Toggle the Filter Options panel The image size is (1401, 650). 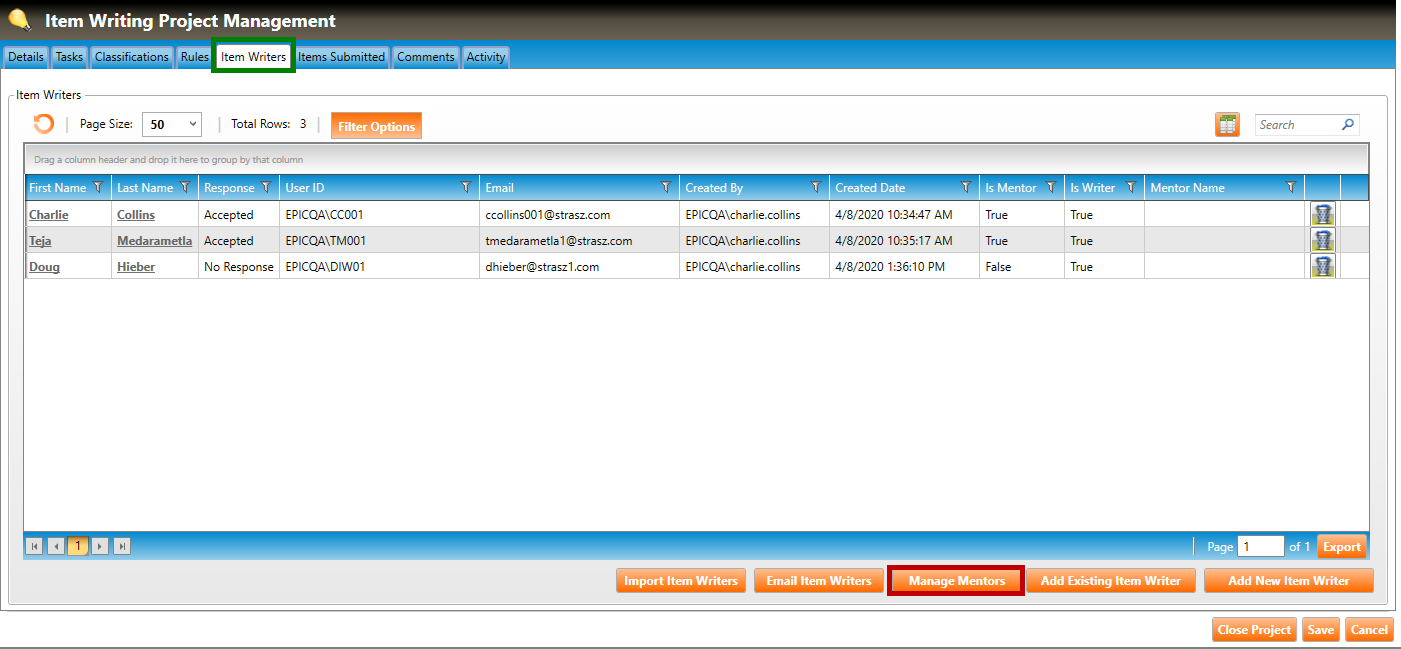(x=376, y=126)
